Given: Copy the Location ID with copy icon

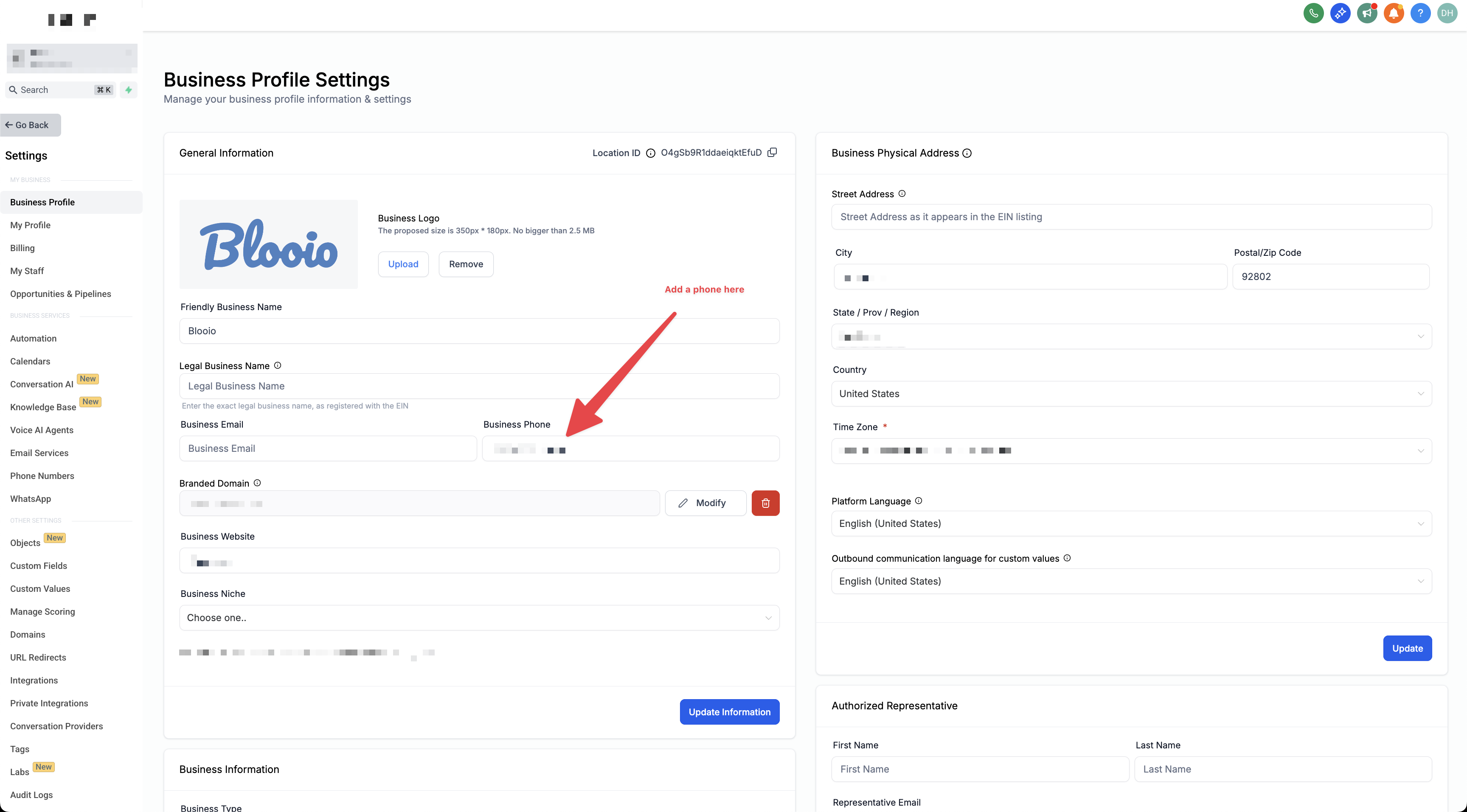Looking at the screenshot, I should (772, 152).
